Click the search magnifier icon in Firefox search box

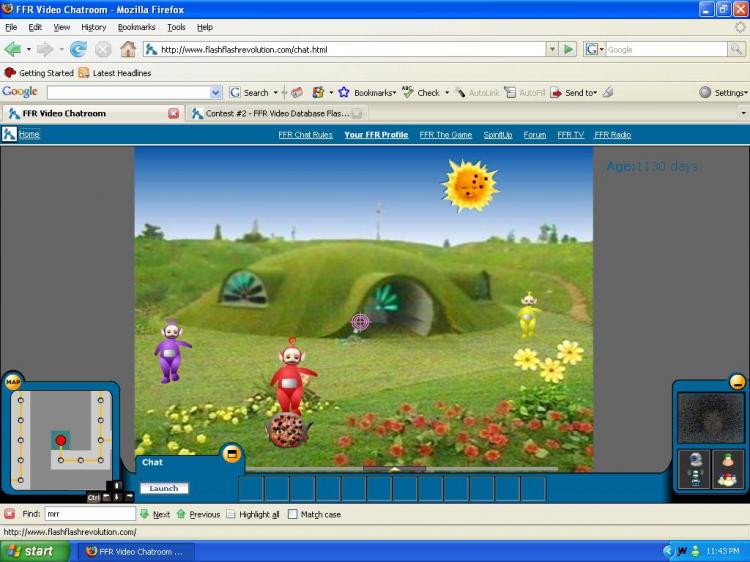[x=736, y=49]
